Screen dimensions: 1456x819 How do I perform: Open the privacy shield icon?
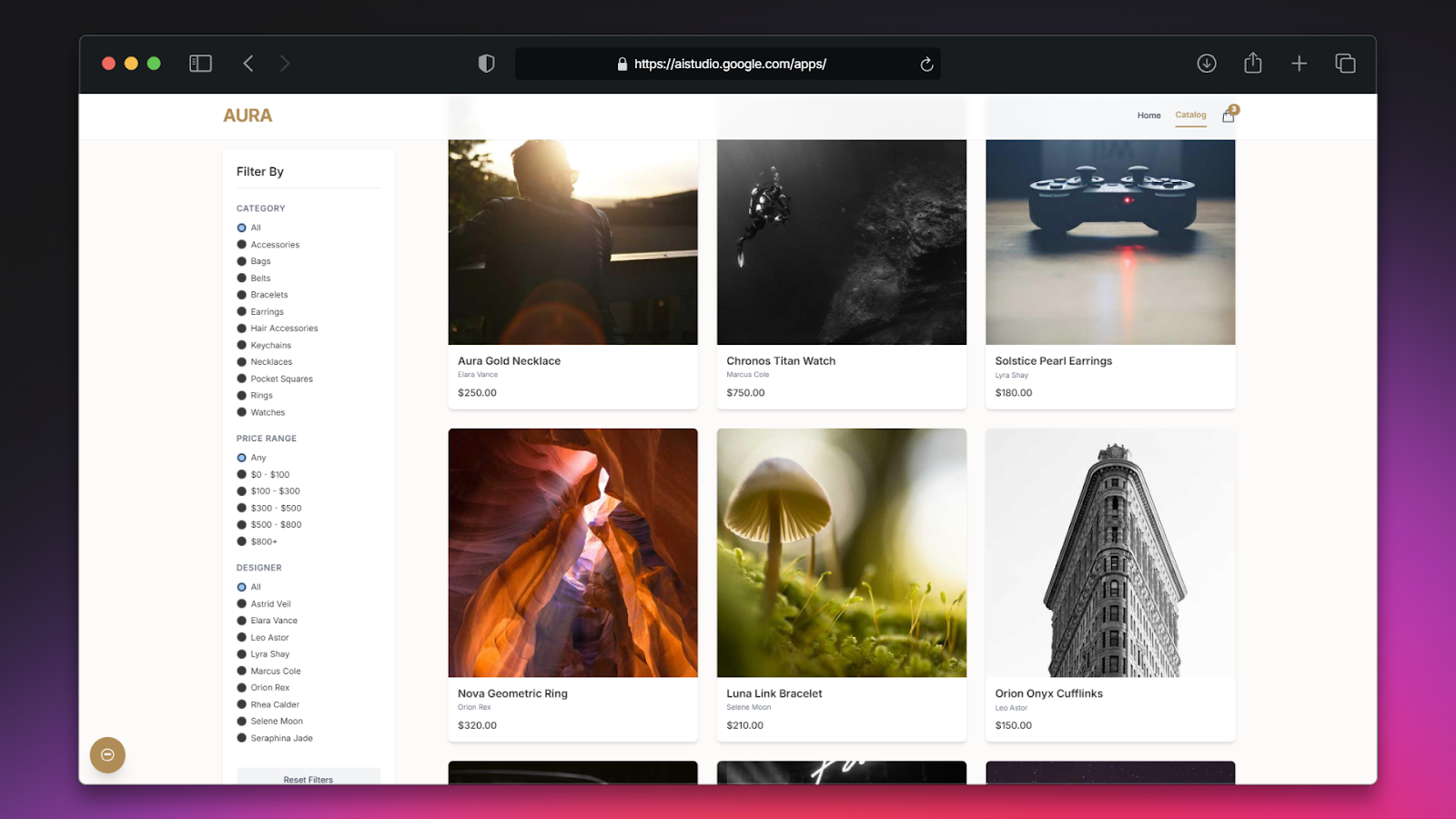[487, 64]
